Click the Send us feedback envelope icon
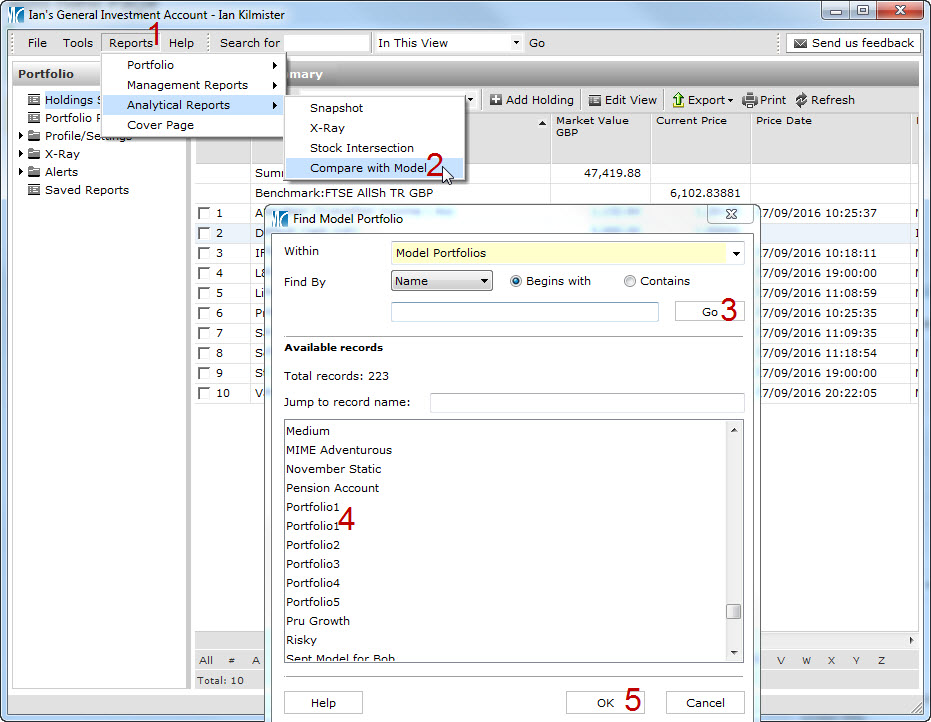This screenshot has width=931, height=722. (x=800, y=43)
